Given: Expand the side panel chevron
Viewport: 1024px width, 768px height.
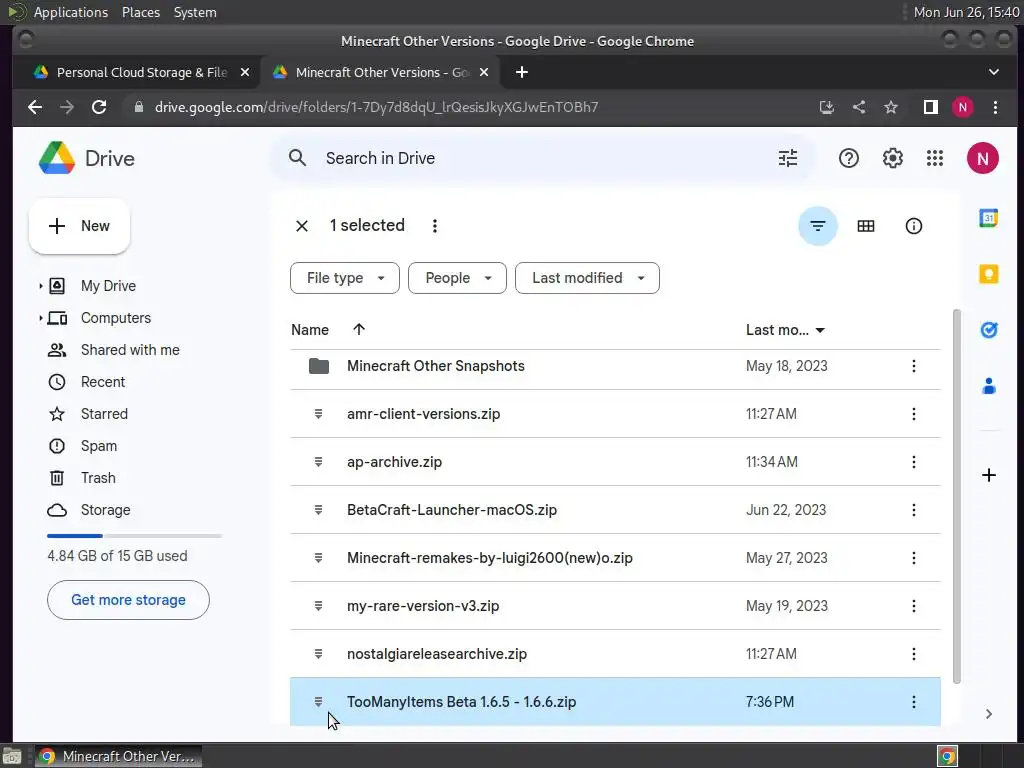Looking at the screenshot, I should [x=989, y=714].
